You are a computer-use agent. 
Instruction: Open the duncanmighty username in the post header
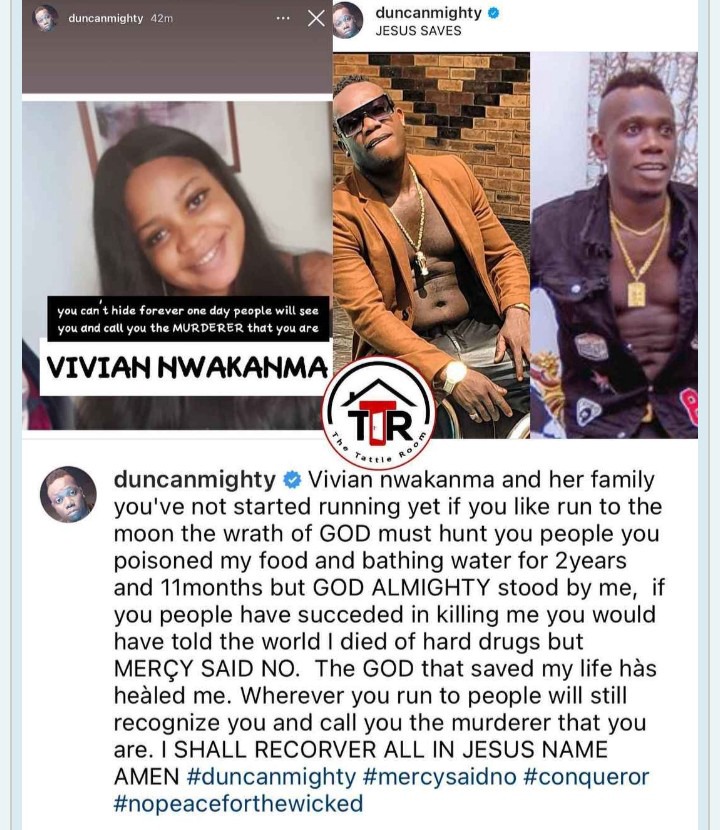coord(428,13)
